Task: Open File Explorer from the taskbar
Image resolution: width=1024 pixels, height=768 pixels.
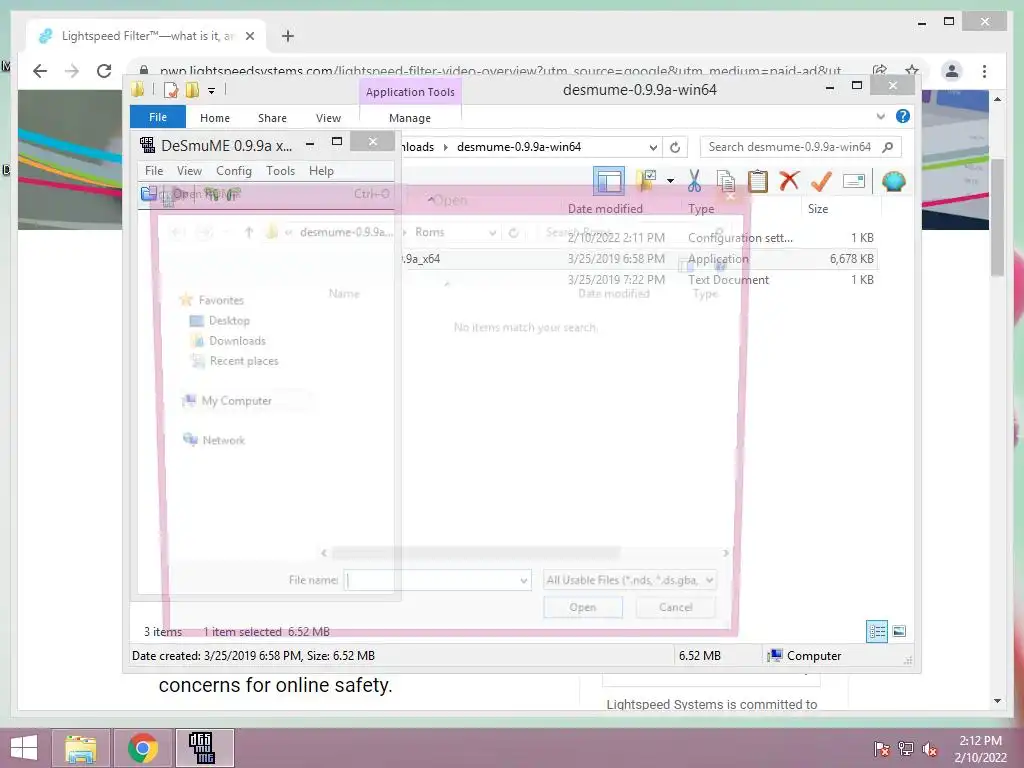Action: pyautogui.click(x=80, y=748)
